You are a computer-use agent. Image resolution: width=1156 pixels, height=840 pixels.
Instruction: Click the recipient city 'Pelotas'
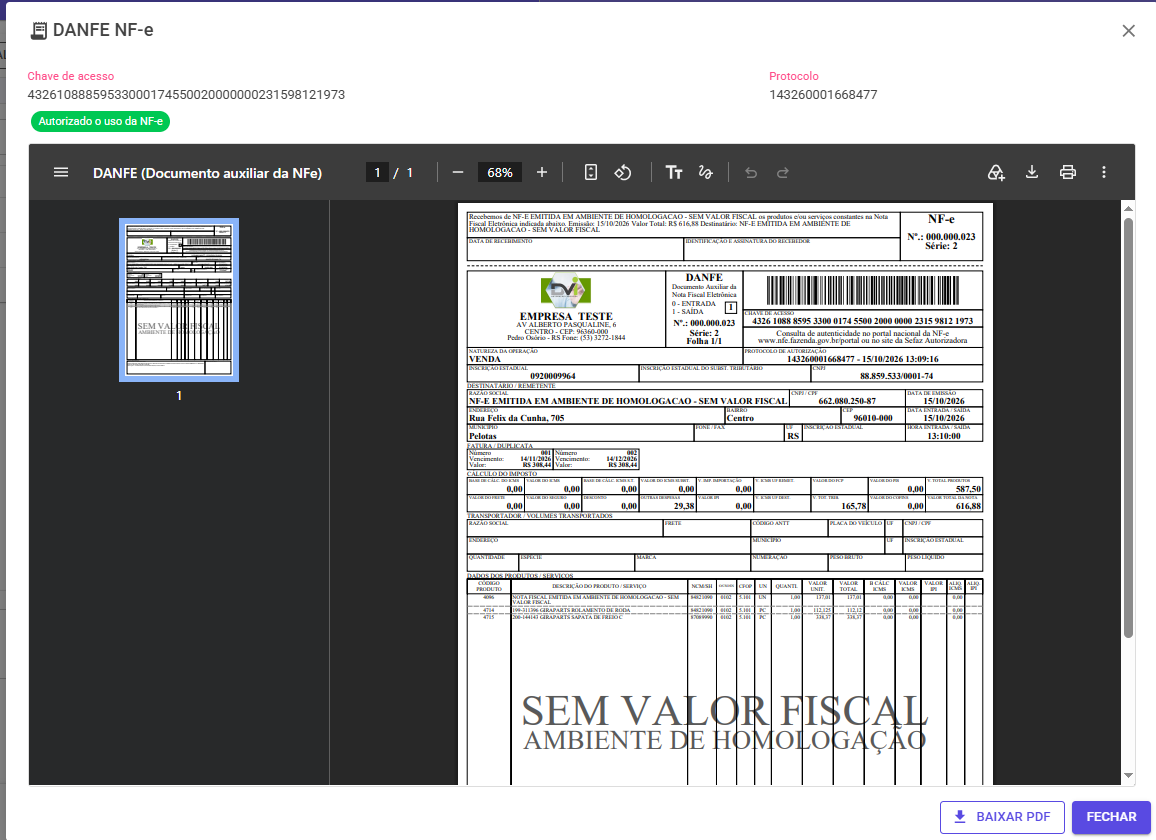point(483,436)
